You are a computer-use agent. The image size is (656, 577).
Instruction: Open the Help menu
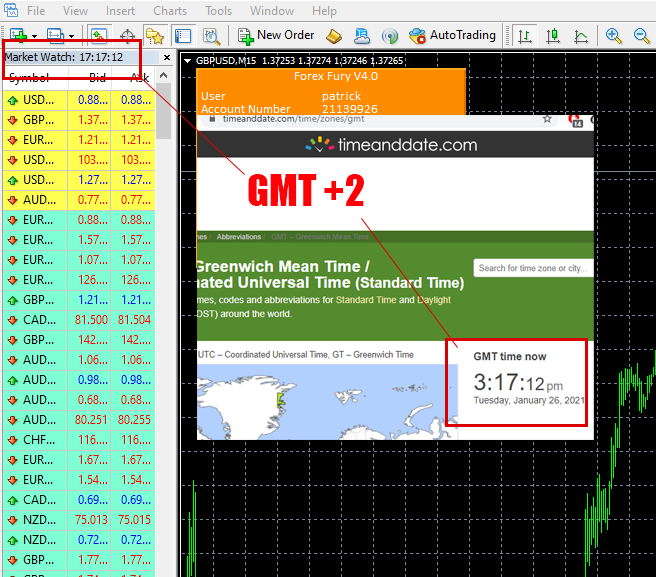(x=324, y=10)
